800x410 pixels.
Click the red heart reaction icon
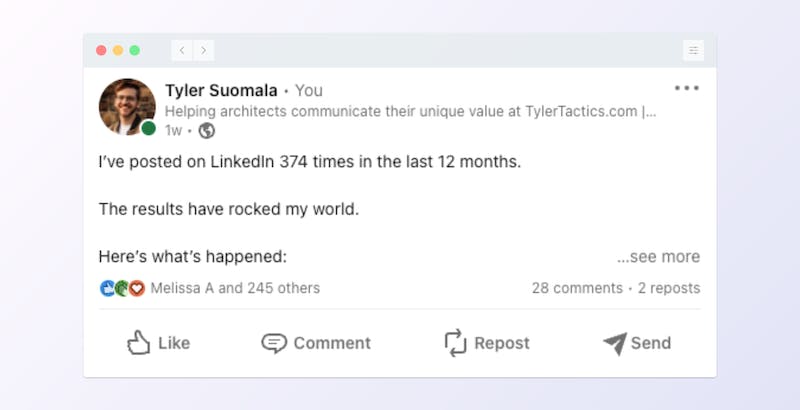coord(137,288)
